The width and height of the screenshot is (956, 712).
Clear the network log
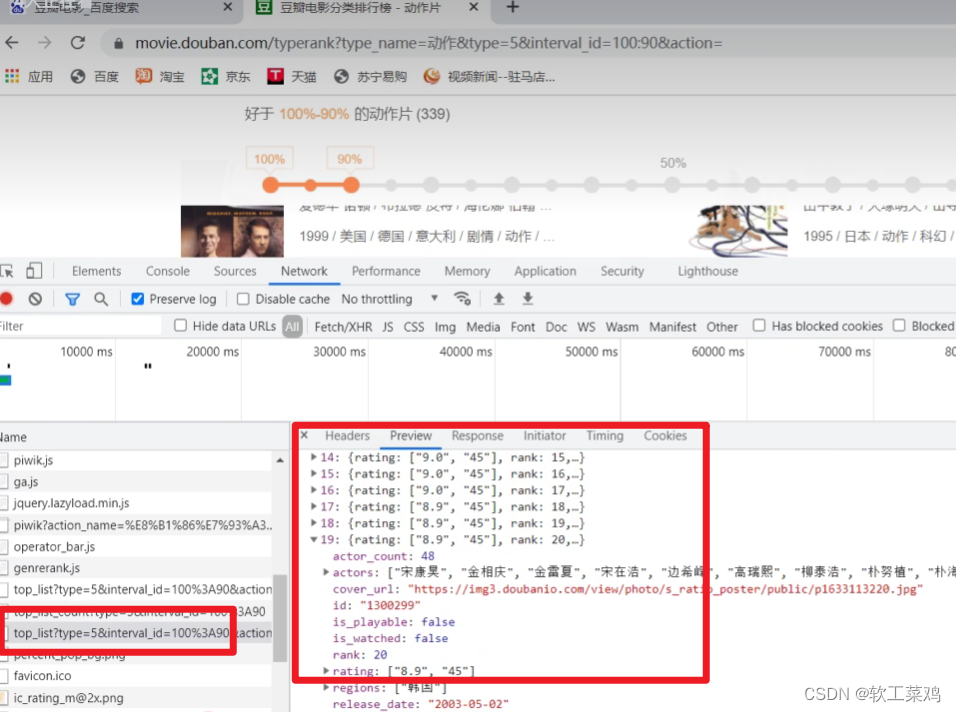[35, 299]
